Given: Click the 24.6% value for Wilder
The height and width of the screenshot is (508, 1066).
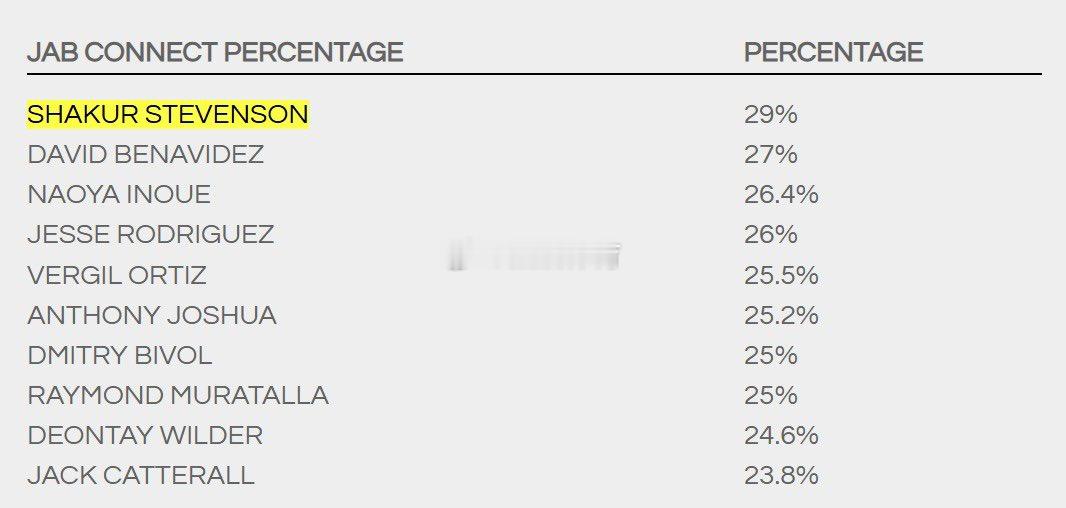Looking at the screenshot, I should click(x=781, y=435).
